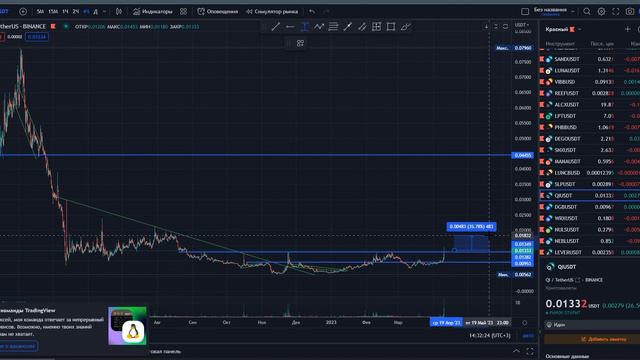Select the 2-hour timeframe
Screen dimensions: 640x360
coord(76,11)
